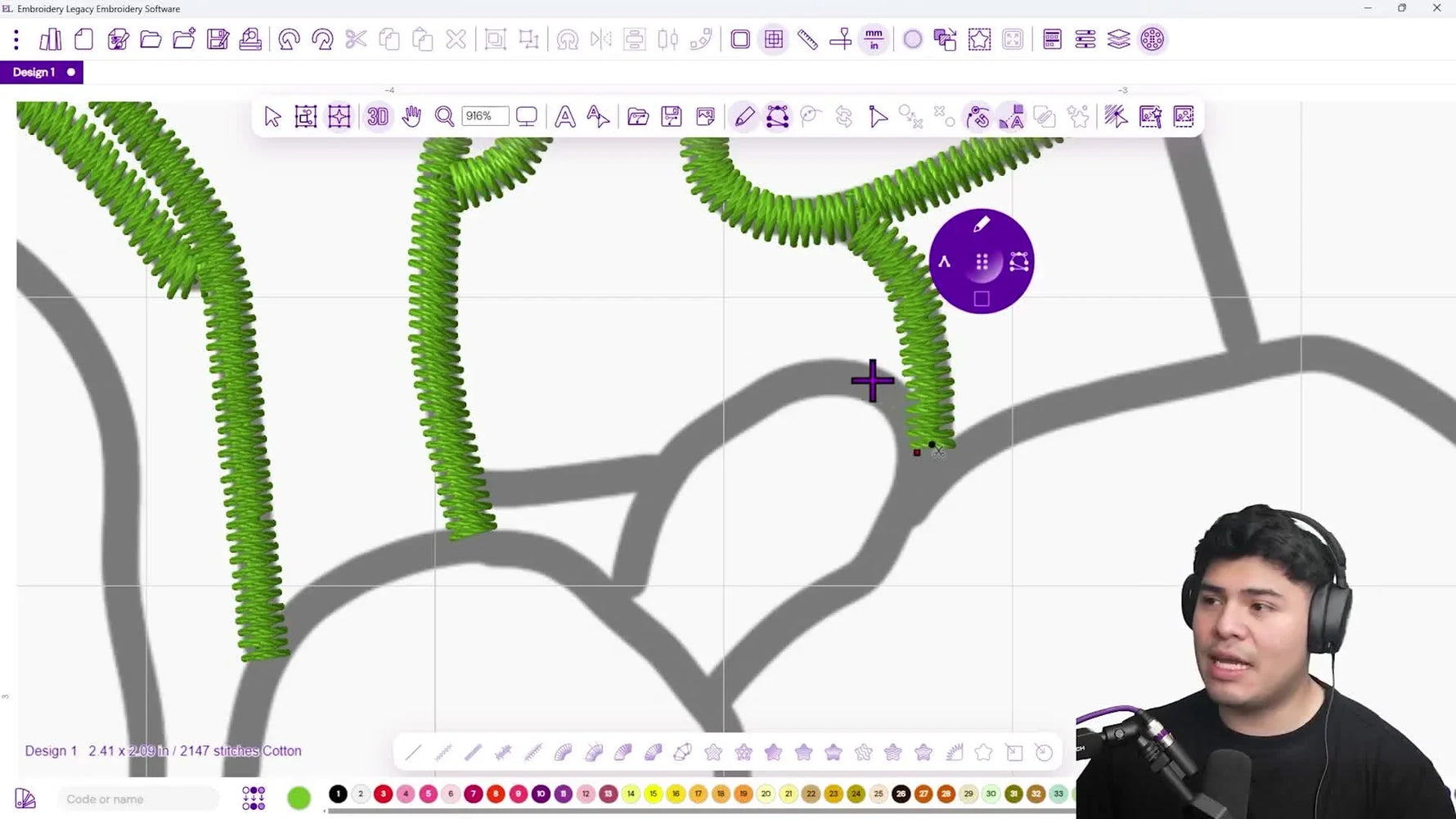Click the empty star outline stitch tool
This screenshot has height=819, width=1456.
pyautogui.click(x=983, y=752)
